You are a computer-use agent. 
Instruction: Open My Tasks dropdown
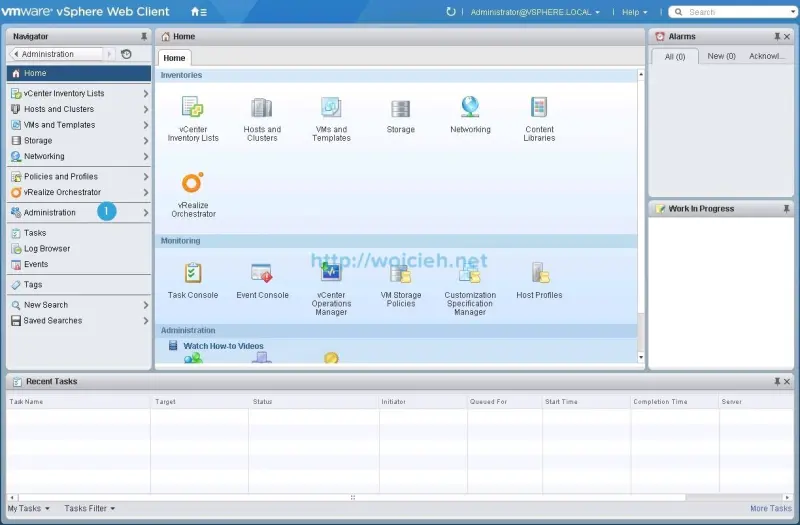(x=29, y=508)
